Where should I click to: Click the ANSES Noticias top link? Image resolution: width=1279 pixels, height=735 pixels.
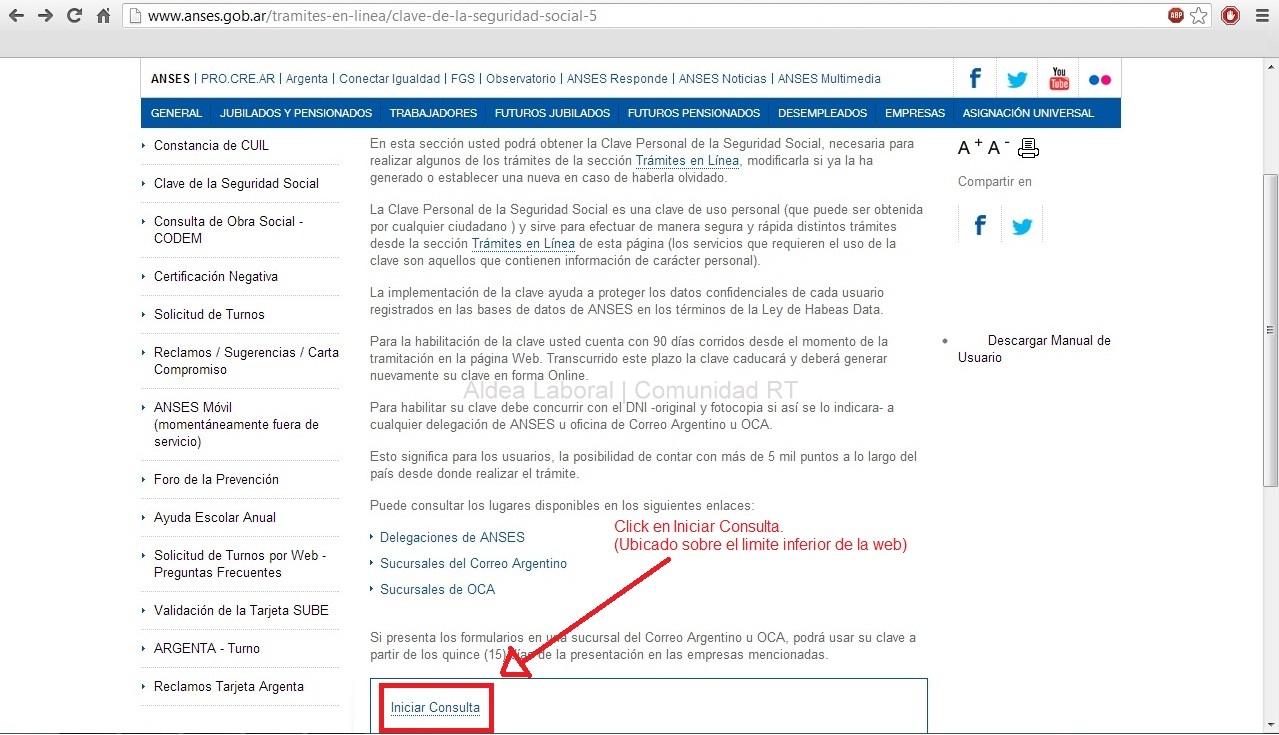pos(723,79)
